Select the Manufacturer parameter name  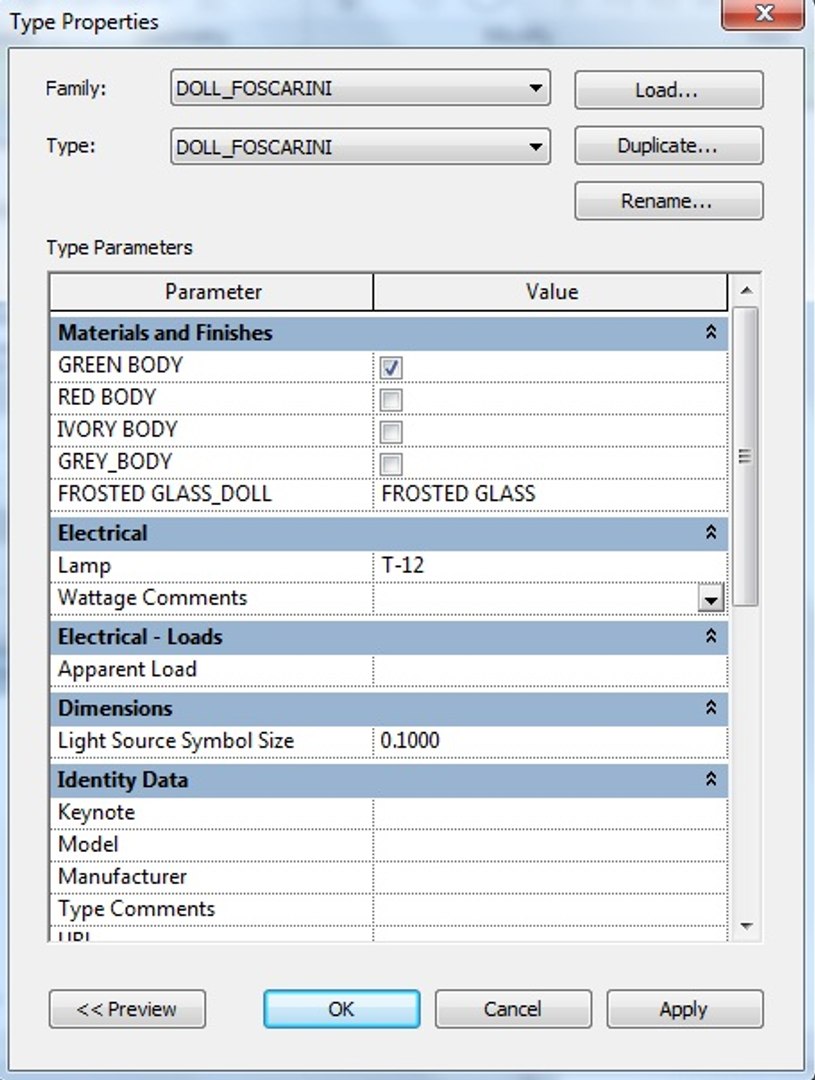click(123, 877)
